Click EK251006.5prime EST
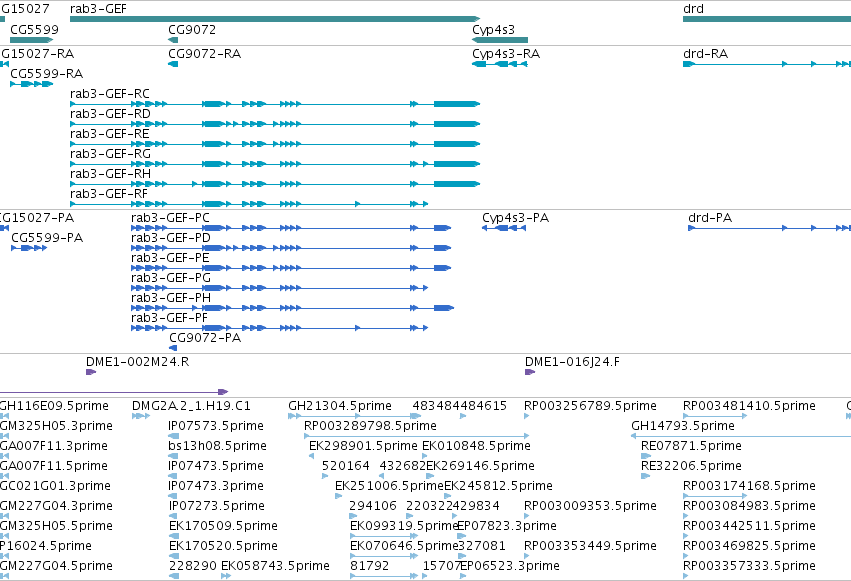 click(338, 496)
